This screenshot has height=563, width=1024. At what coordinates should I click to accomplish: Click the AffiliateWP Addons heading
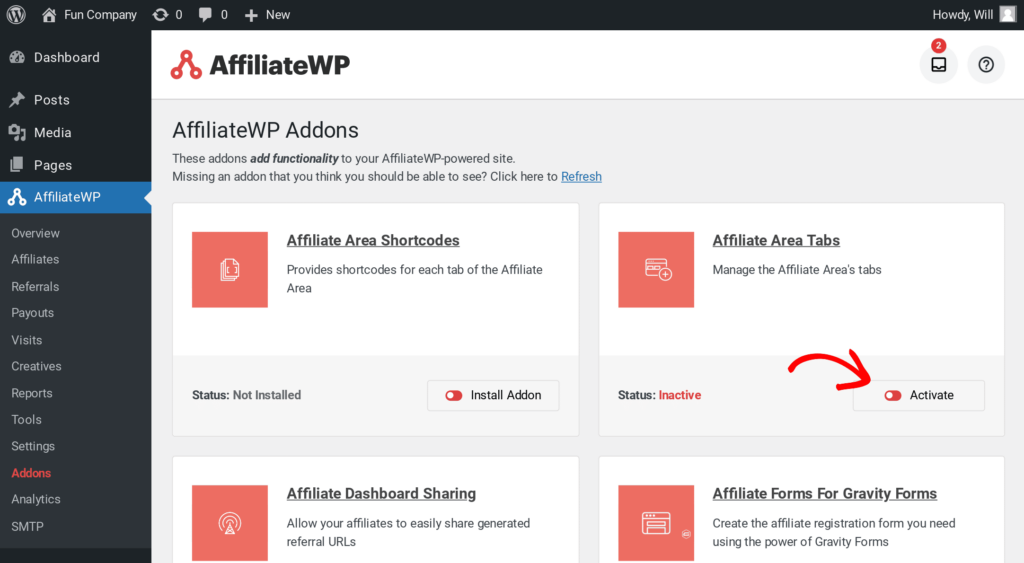pos(266,130)
